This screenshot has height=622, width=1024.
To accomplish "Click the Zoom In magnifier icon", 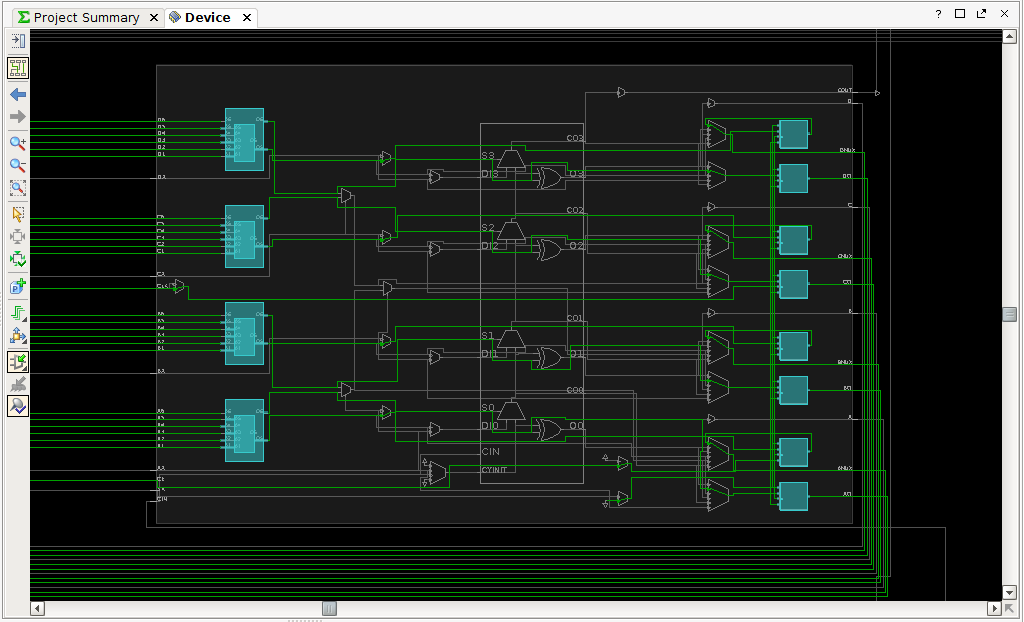I will (x=18, y=143).
